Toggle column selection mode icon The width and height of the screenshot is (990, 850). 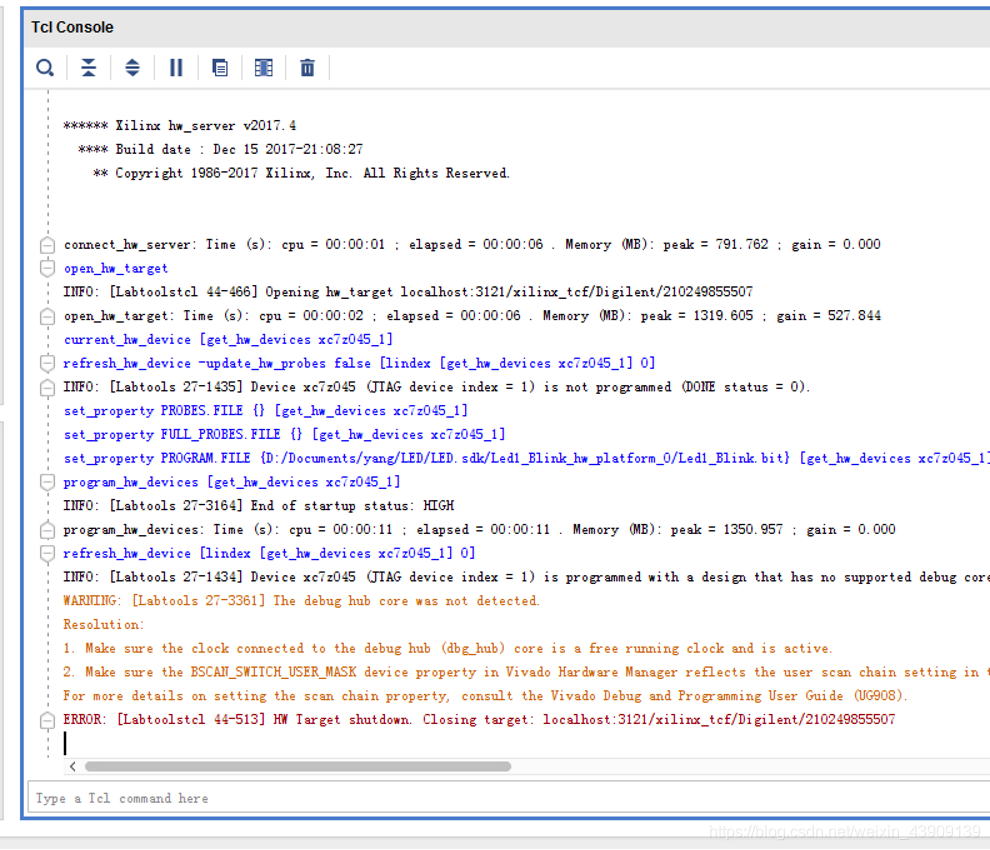[x=263, y=68]
